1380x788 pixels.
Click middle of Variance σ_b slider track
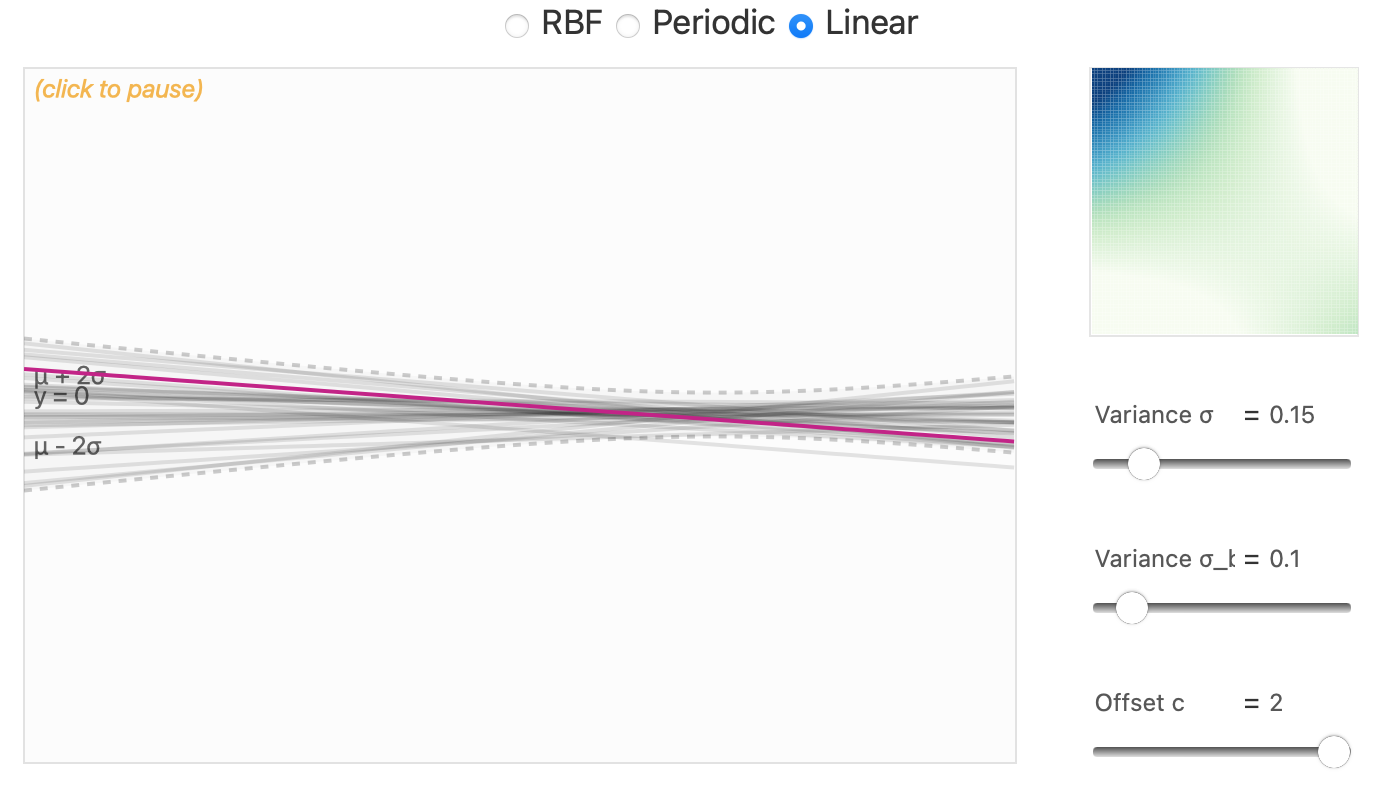click(1222, 607)
